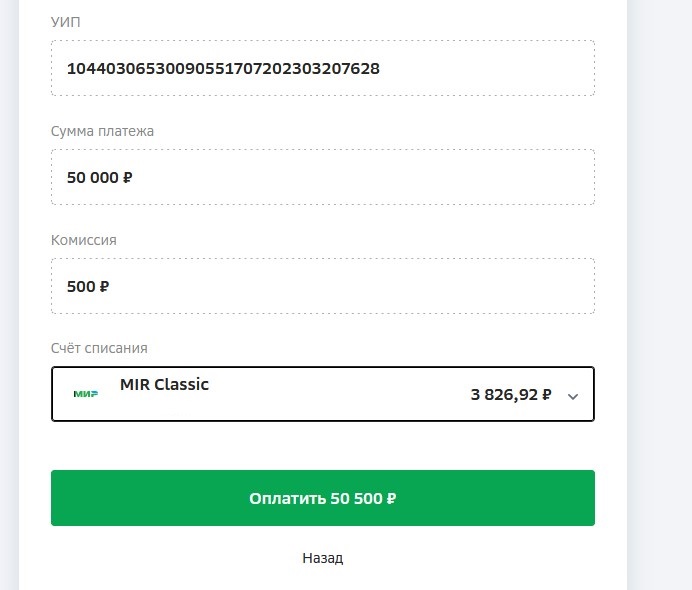Image resolution: width=692 pixels, height=590 pixels.
Task: Click the 500 ₽ commission value
Action: [88, 286]
